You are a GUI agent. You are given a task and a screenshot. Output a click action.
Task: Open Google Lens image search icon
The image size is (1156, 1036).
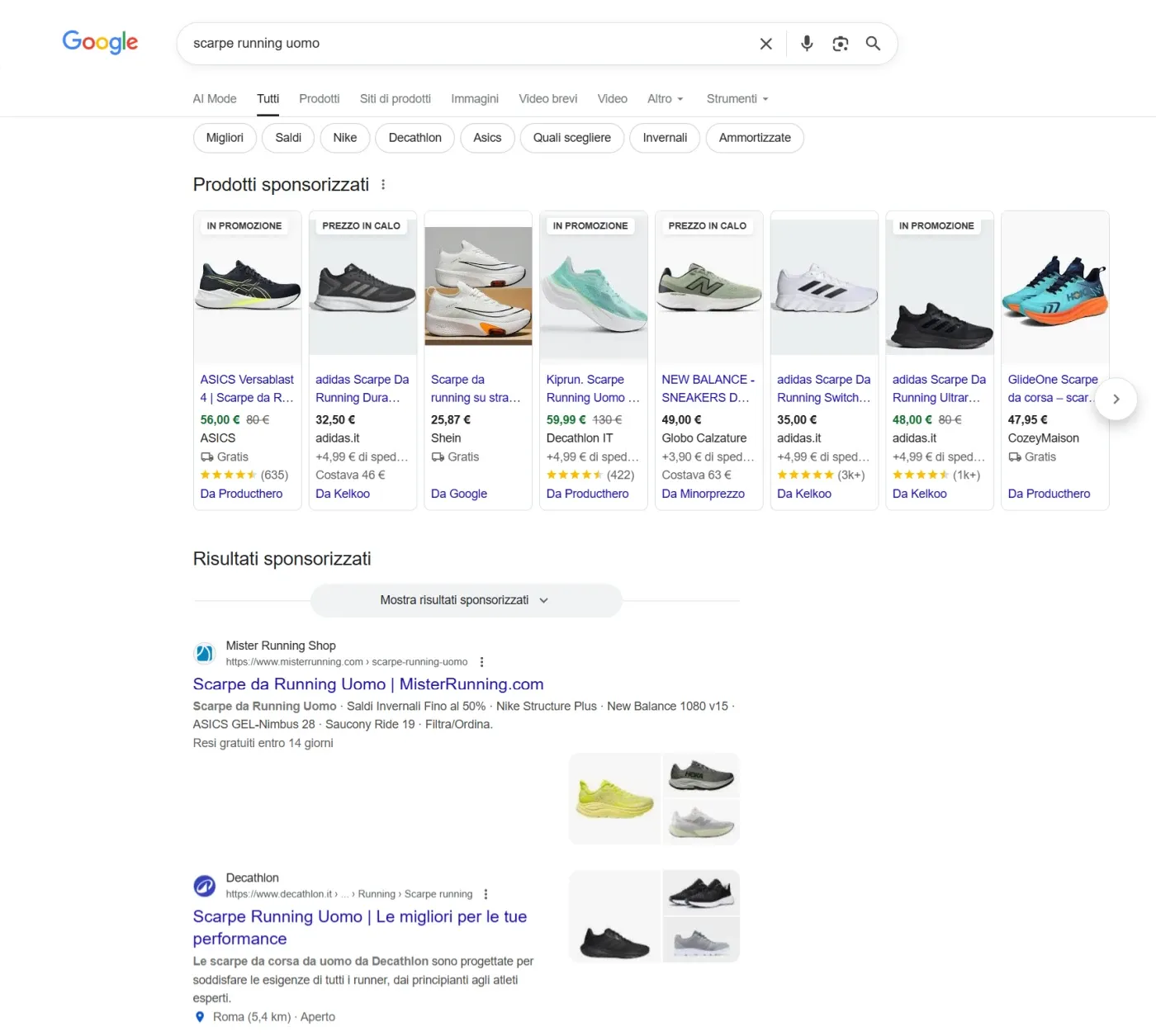(840, 44)
